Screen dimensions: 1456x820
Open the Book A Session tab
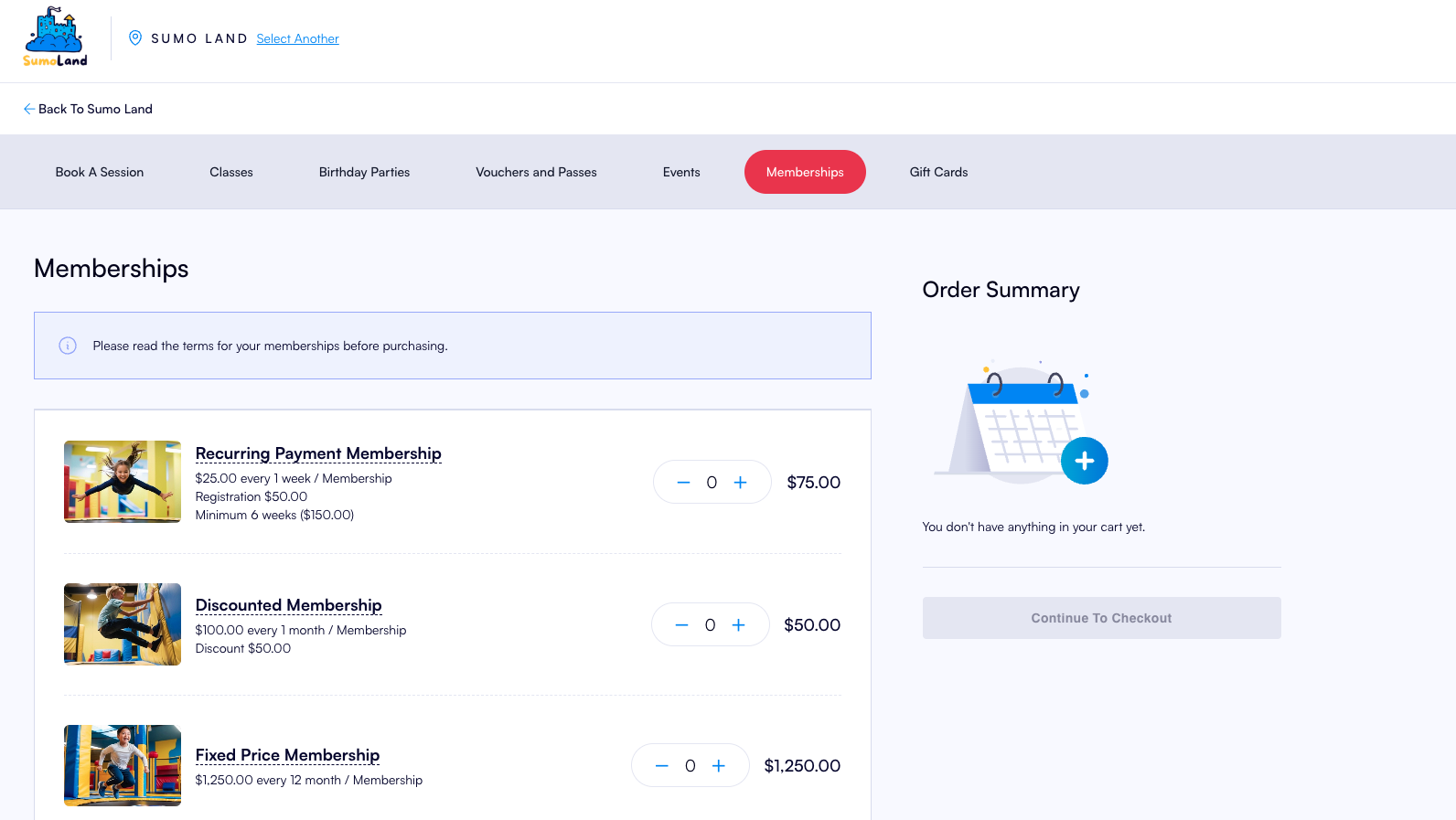[100, 172]
